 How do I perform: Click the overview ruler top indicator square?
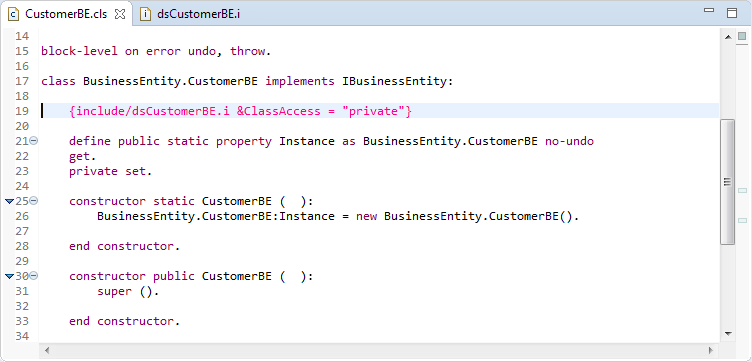pyautogui.click(x=742, y=36)
